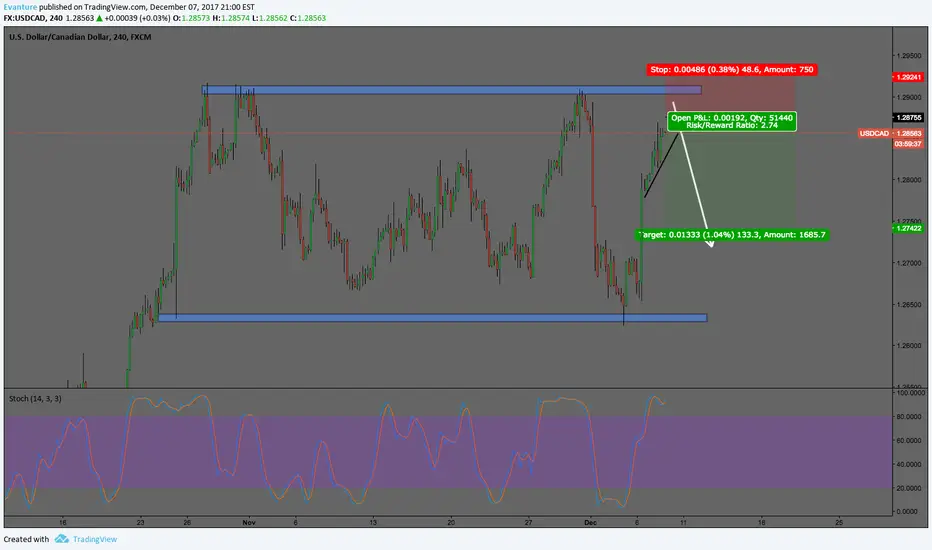
Task: Click the C:1.28563 close value in header
Action: [308, 18]
